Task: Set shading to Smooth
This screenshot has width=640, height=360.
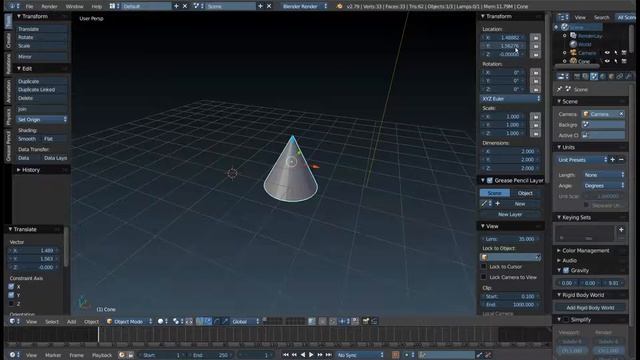Action: coord(27,139)
